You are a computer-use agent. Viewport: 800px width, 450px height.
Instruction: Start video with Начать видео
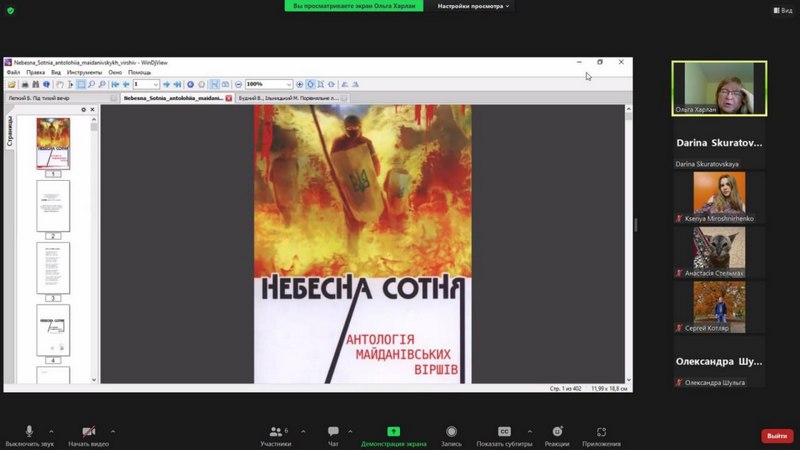point(89,436)
